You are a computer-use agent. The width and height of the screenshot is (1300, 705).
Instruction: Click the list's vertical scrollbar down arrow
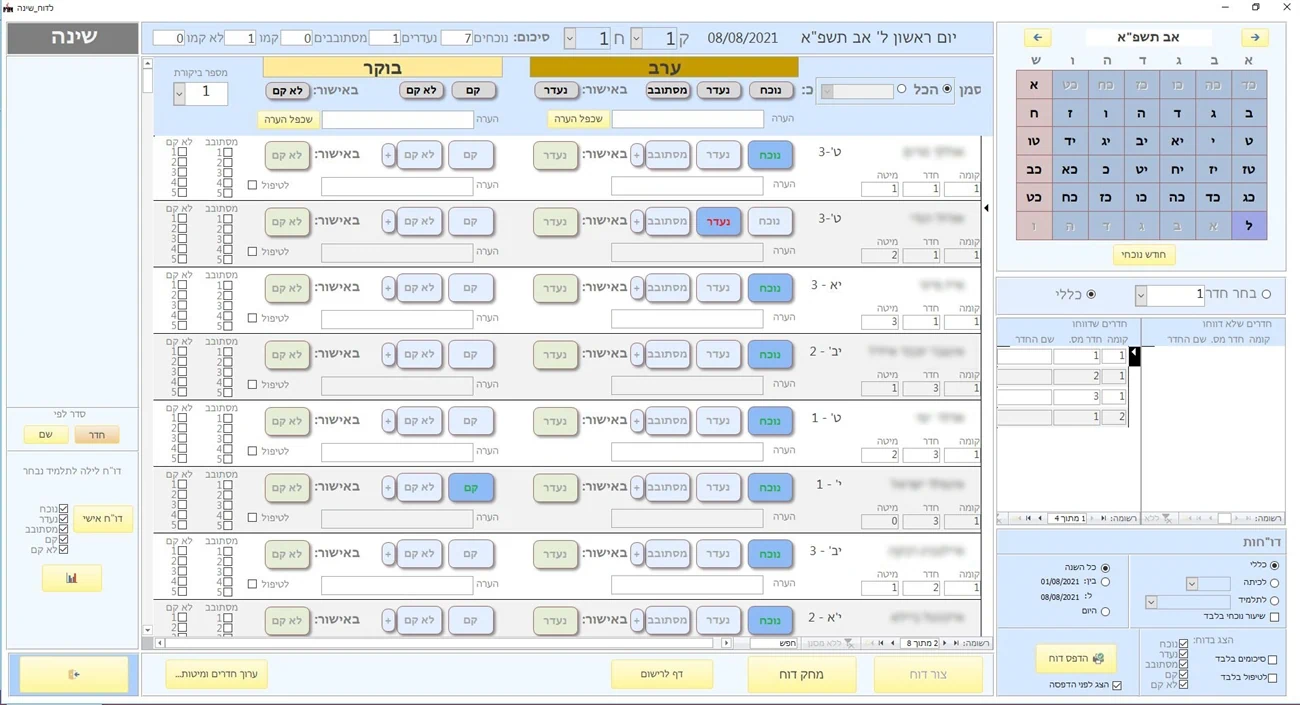pyautogui.click(x=148, y=630)
